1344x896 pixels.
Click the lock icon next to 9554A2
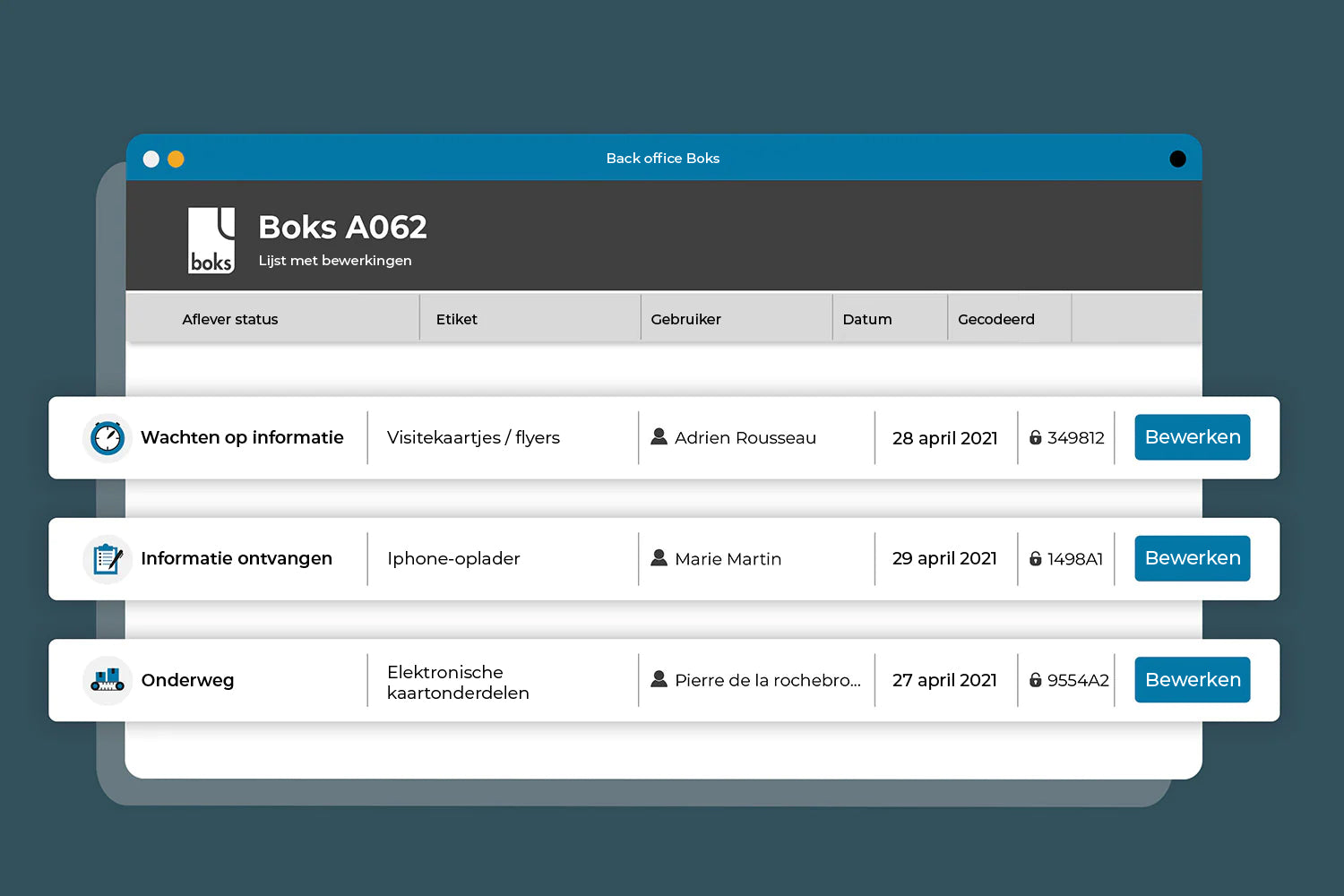1035,680
